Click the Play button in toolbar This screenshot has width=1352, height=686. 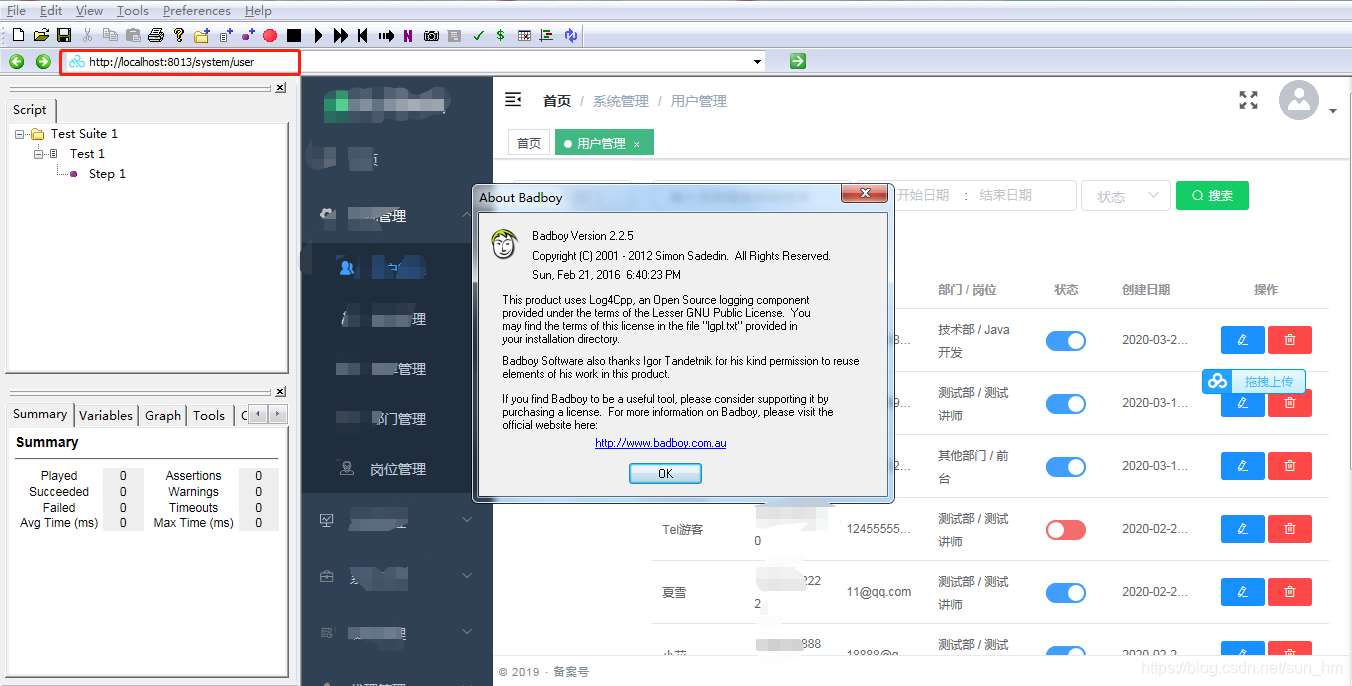tap(318, 35)
